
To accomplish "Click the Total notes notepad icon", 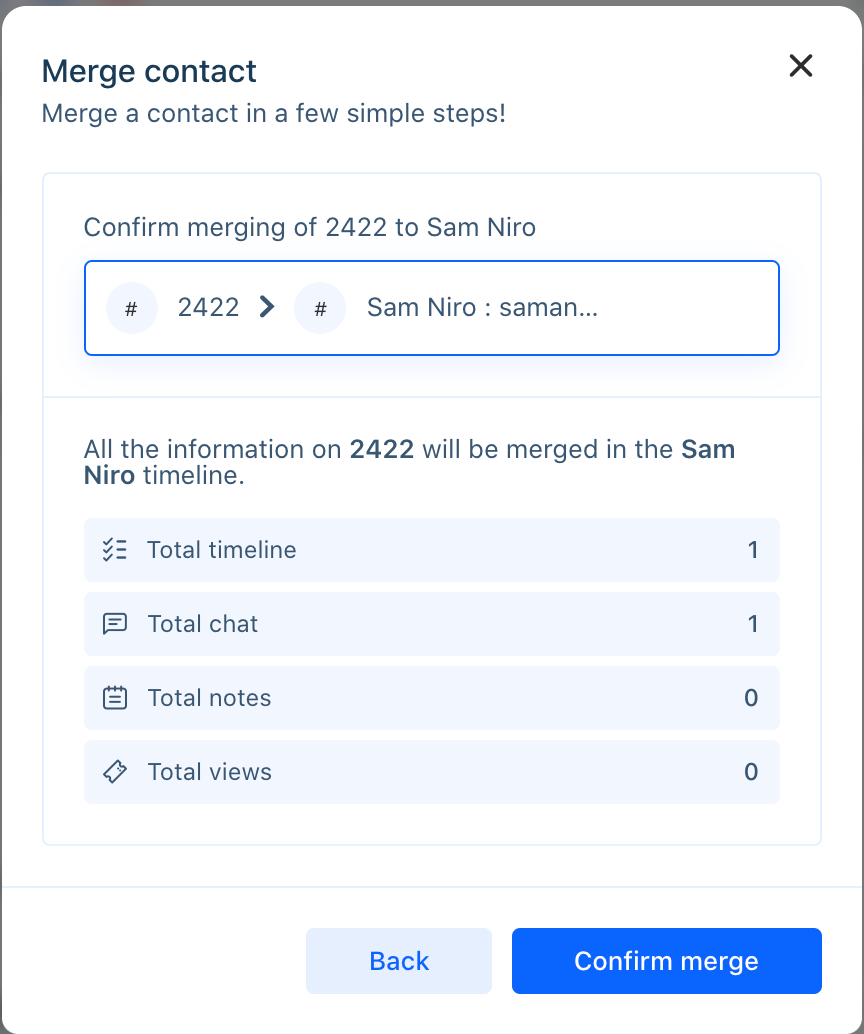I will point(115,697).
